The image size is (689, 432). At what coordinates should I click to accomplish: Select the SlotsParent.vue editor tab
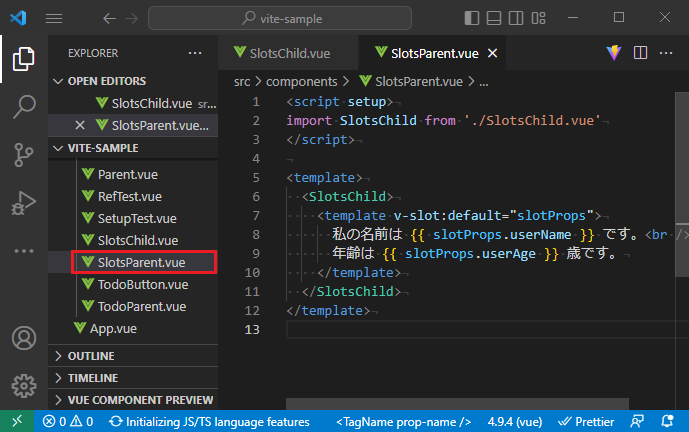pos(433,53)
